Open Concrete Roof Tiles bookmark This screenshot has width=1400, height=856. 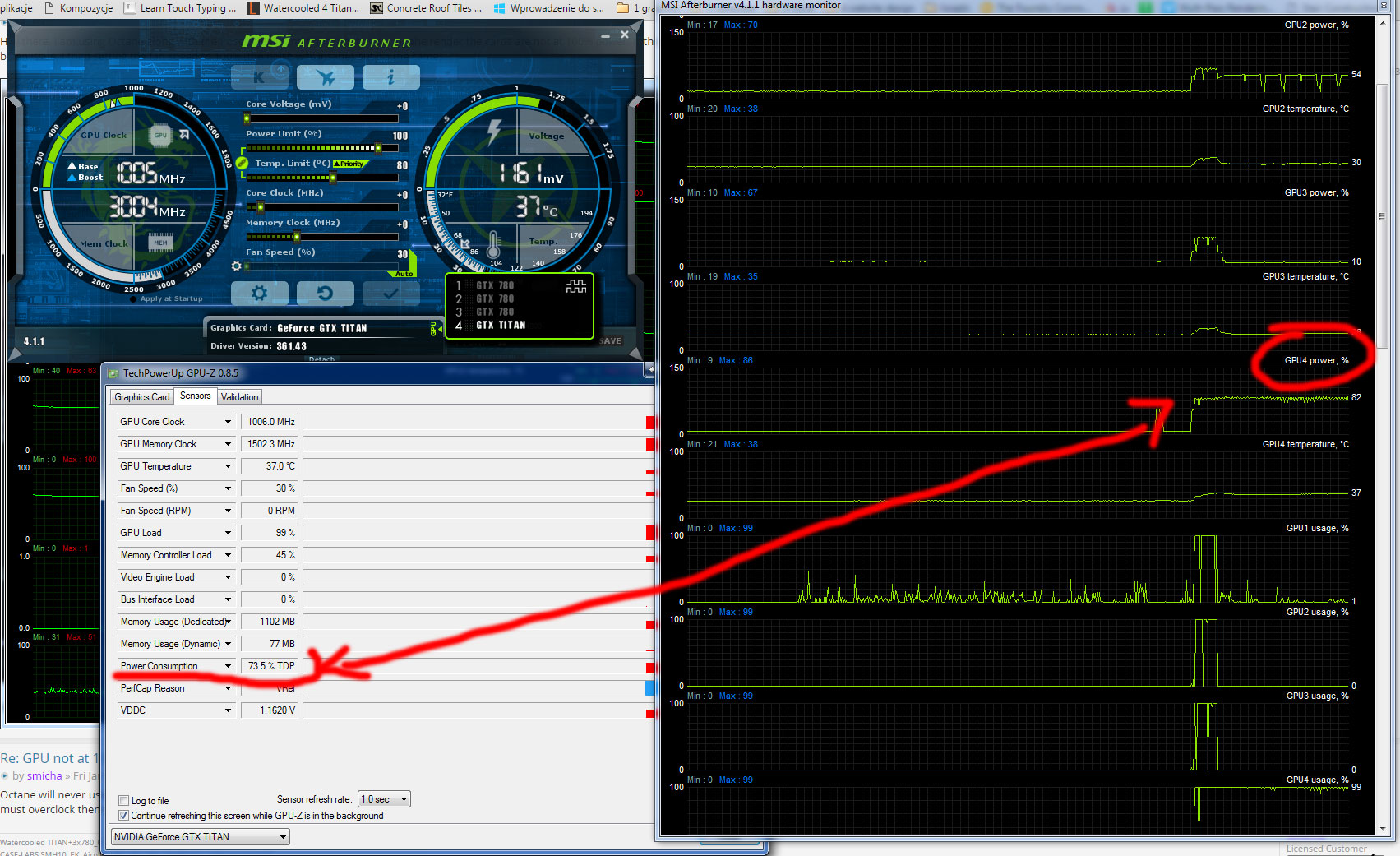click(427, 8)
